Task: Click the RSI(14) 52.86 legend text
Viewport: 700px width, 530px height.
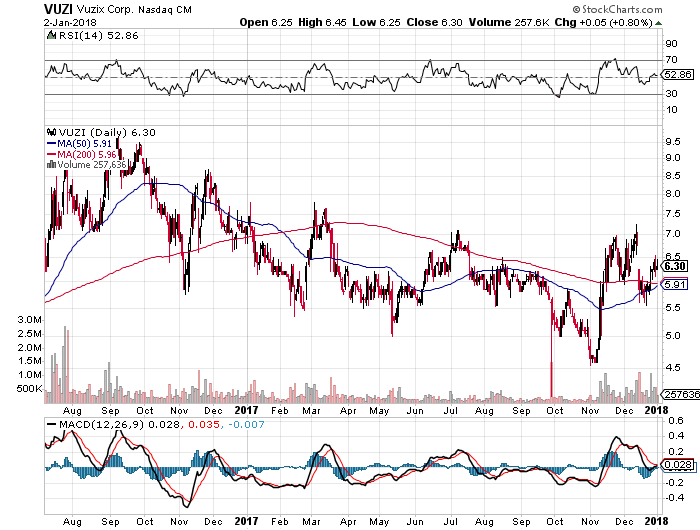Action: point(99,35)
